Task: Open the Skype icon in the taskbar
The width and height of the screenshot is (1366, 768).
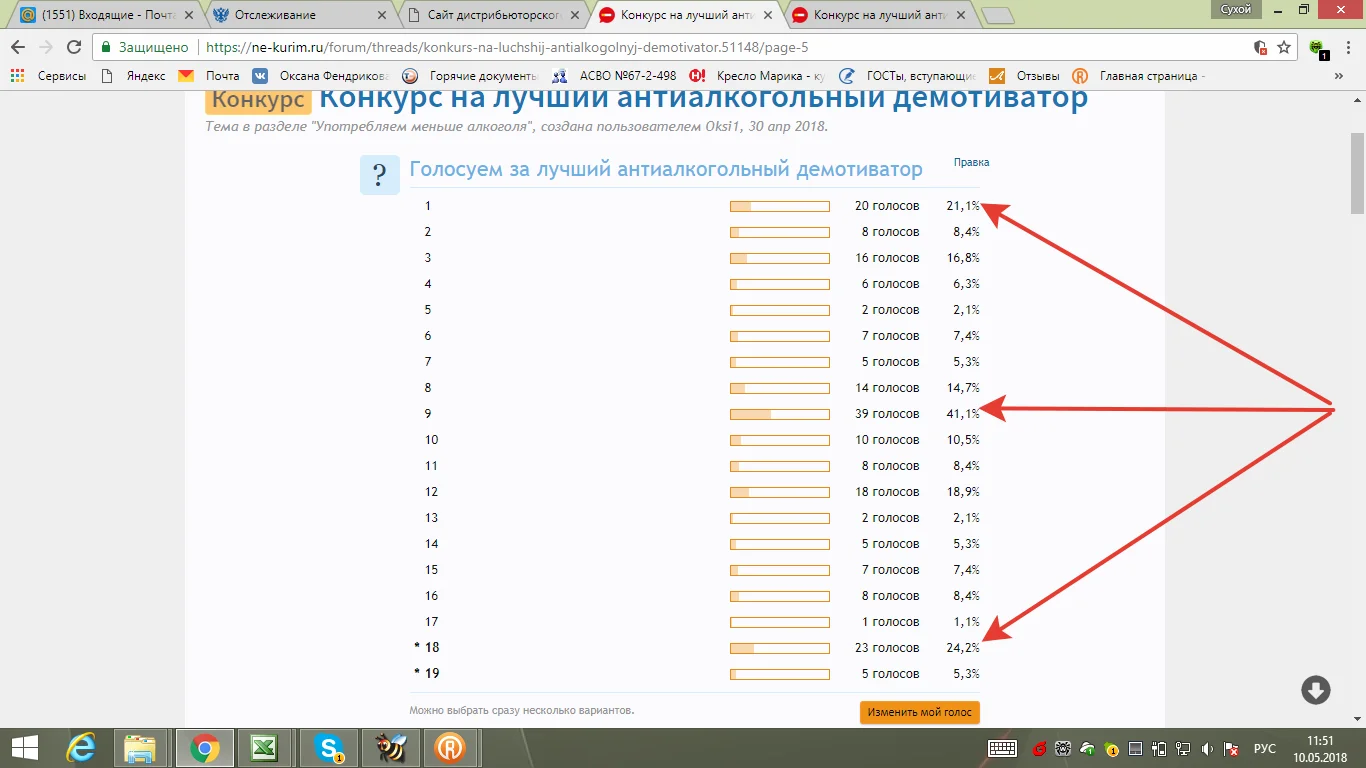Action: (329, 747)
